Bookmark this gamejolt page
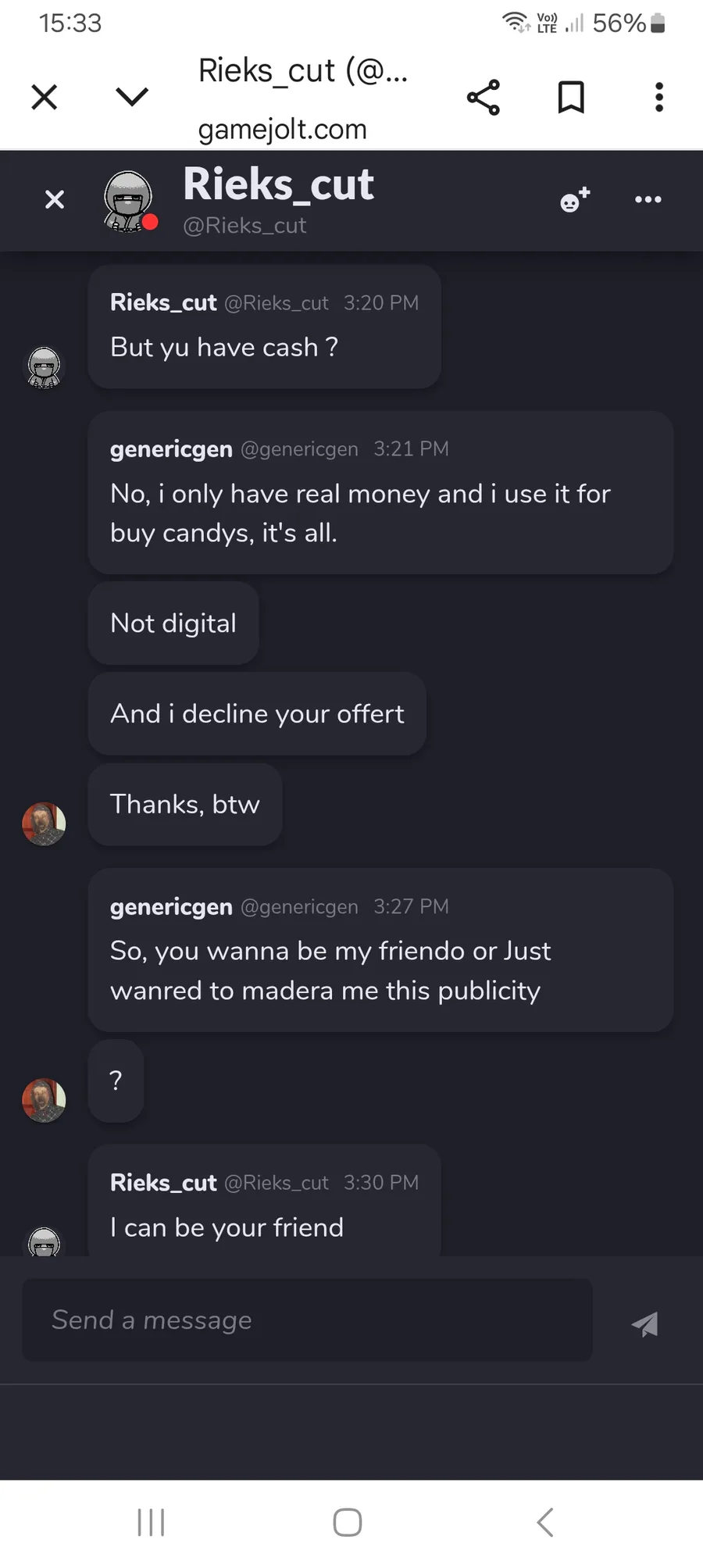The height and width of the screenshot is (1568, 703). 571,98
